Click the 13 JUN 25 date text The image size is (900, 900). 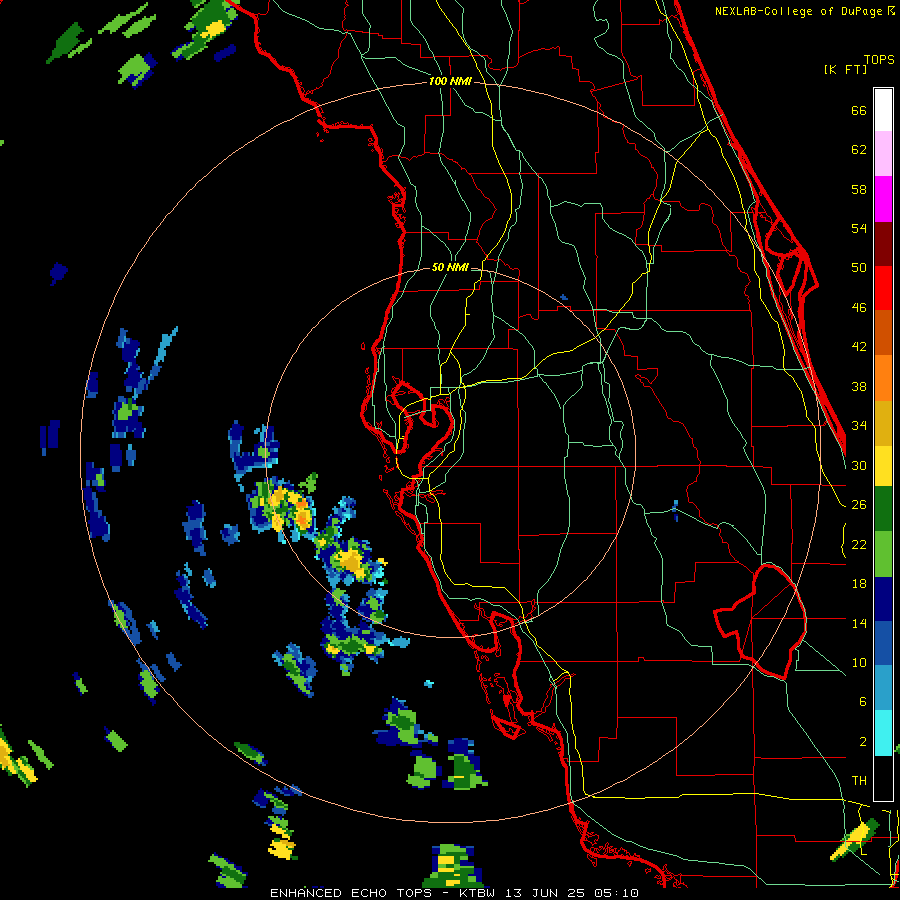(545, 893)
